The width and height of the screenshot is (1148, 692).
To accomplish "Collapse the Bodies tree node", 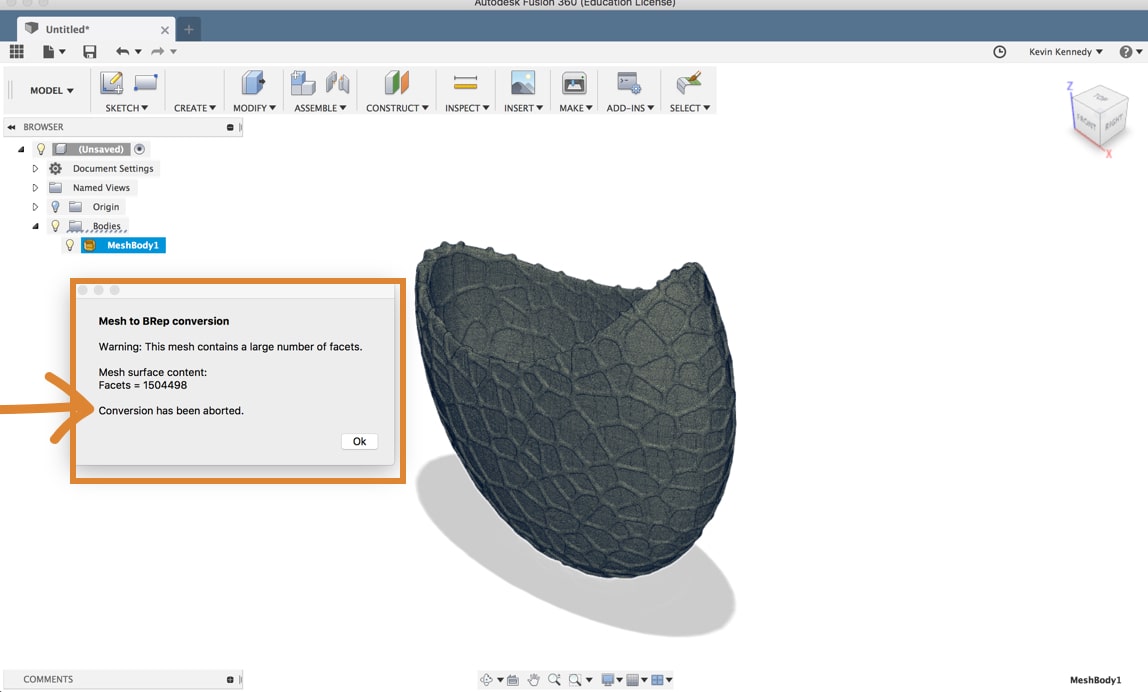I will click(35, 226).
